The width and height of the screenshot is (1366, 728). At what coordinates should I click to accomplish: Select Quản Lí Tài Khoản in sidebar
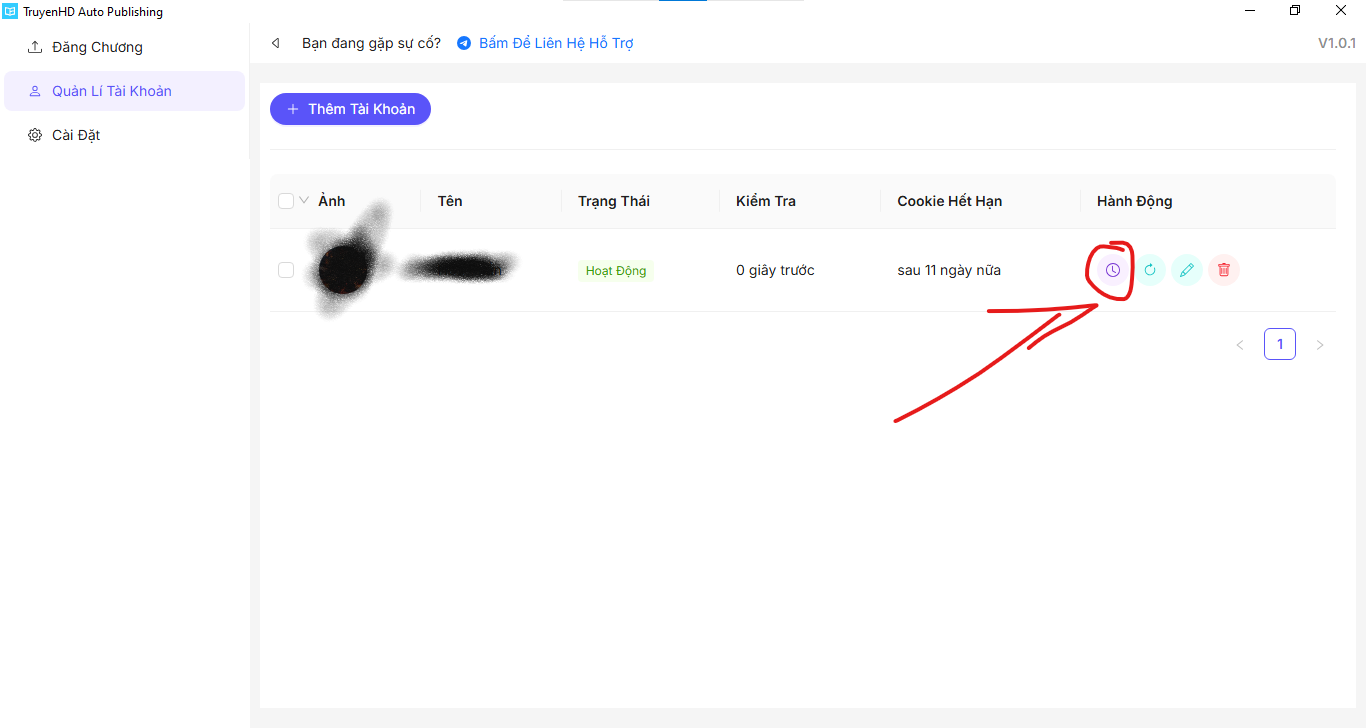pos(111,91)
